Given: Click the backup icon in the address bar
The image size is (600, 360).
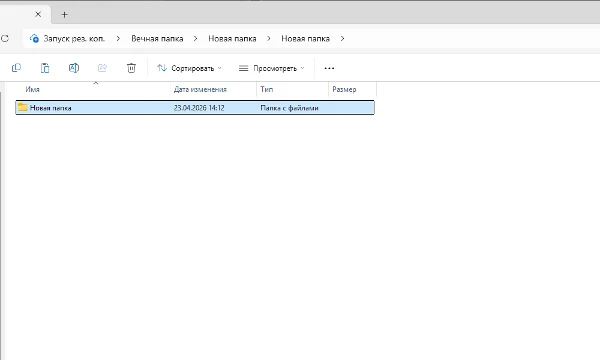Looking at the screenshot, I should tap(34, 38).
